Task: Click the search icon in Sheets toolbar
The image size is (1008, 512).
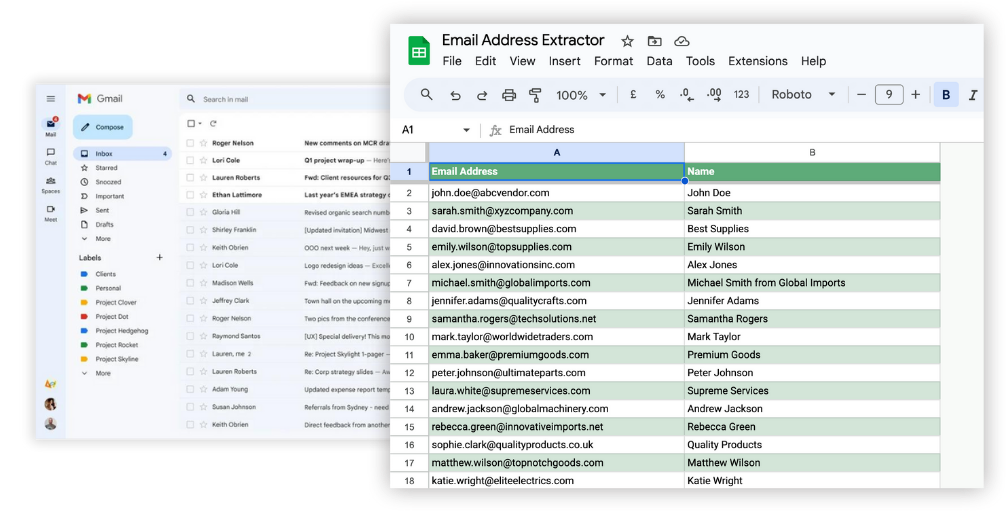Action: click(x=426, y=95)
